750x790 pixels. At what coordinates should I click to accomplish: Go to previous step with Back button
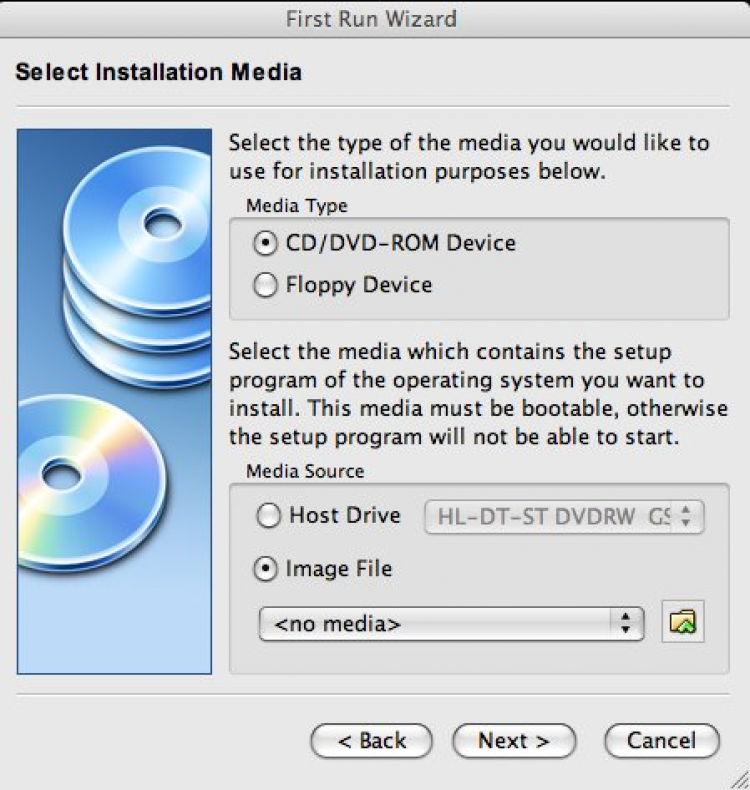371,741
